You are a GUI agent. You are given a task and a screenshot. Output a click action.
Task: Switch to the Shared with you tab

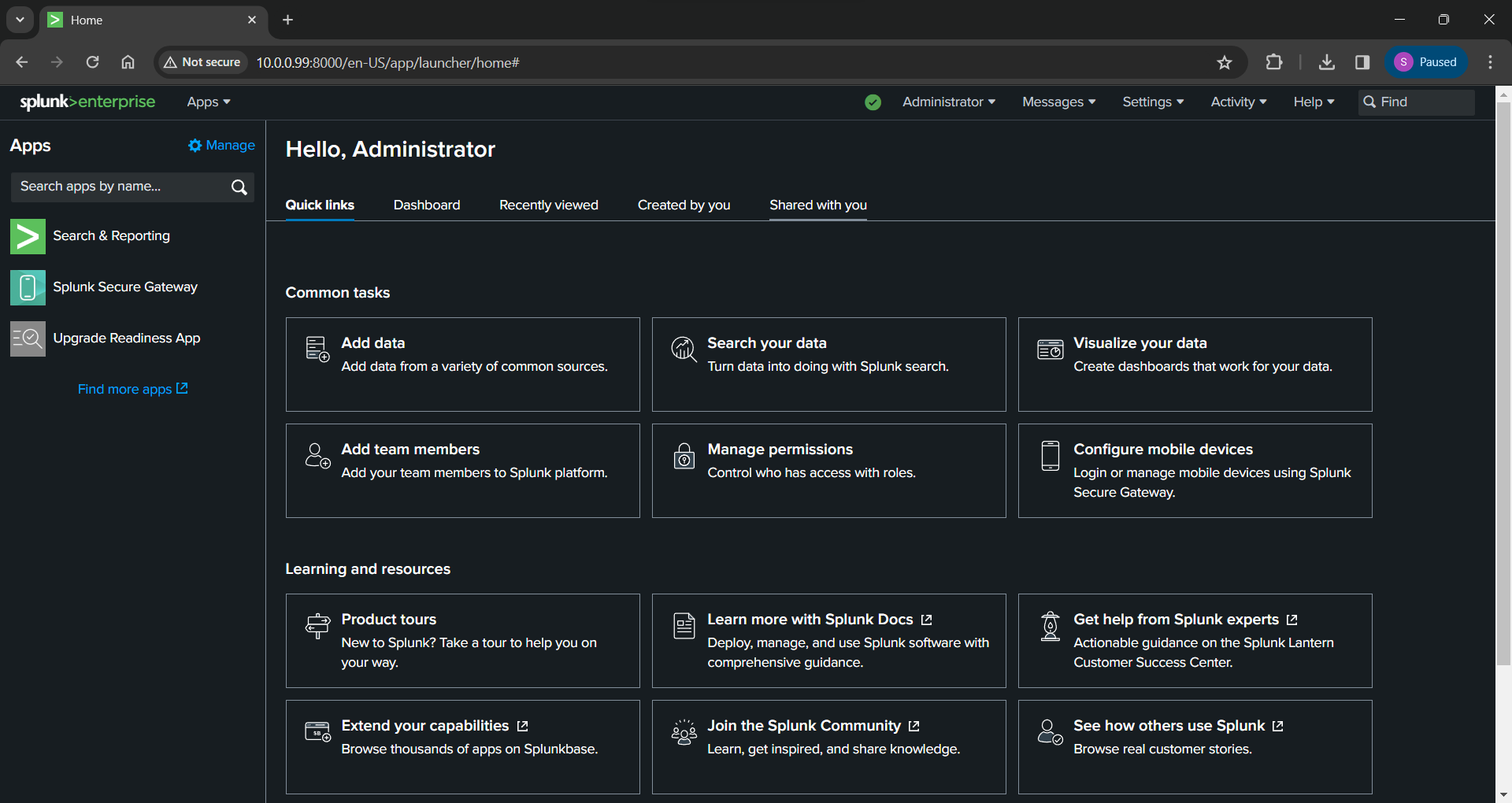click(x=818, y=205)
